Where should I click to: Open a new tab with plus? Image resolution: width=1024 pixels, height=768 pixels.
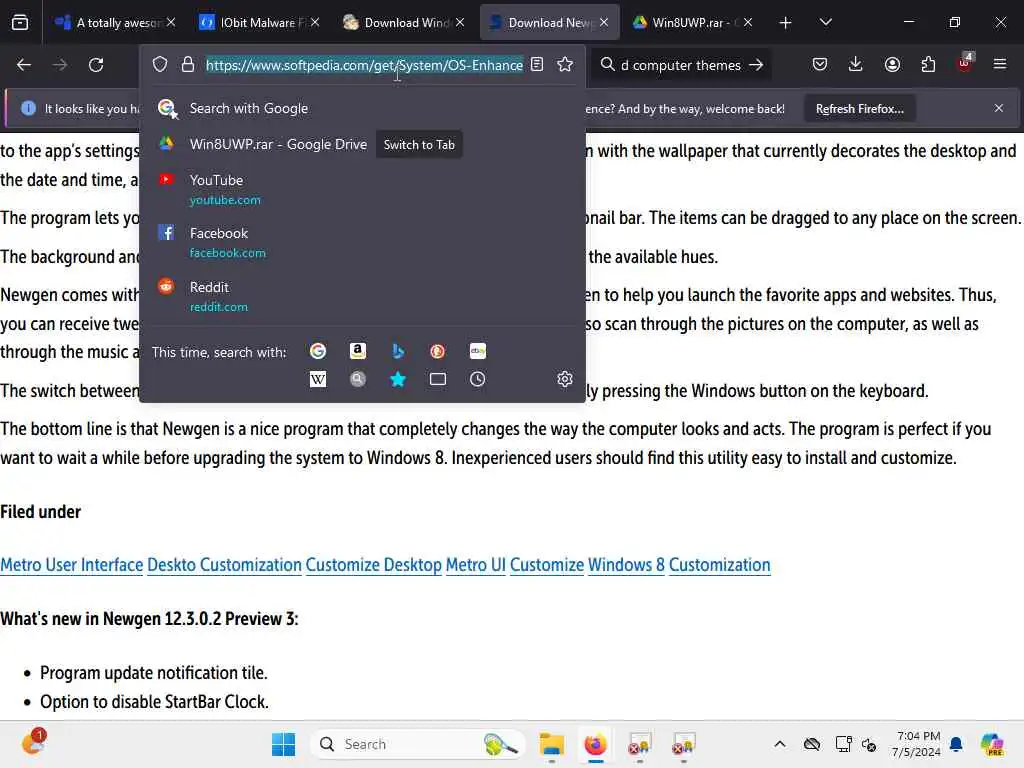(x=785, y=23)
